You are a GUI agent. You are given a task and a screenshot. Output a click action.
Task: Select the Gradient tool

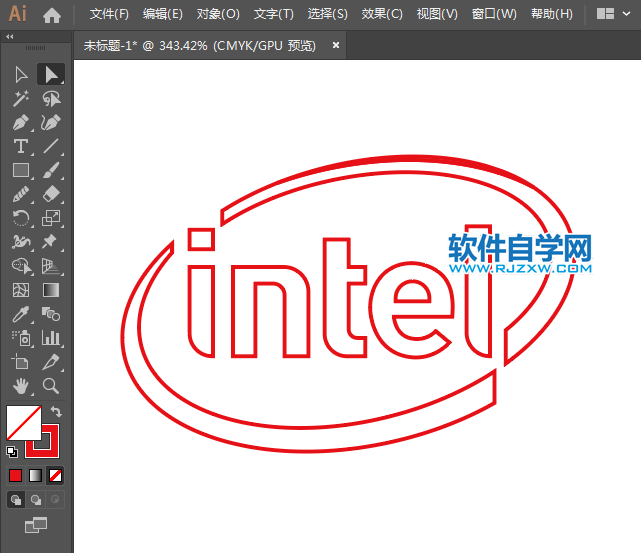click(51, 290)
